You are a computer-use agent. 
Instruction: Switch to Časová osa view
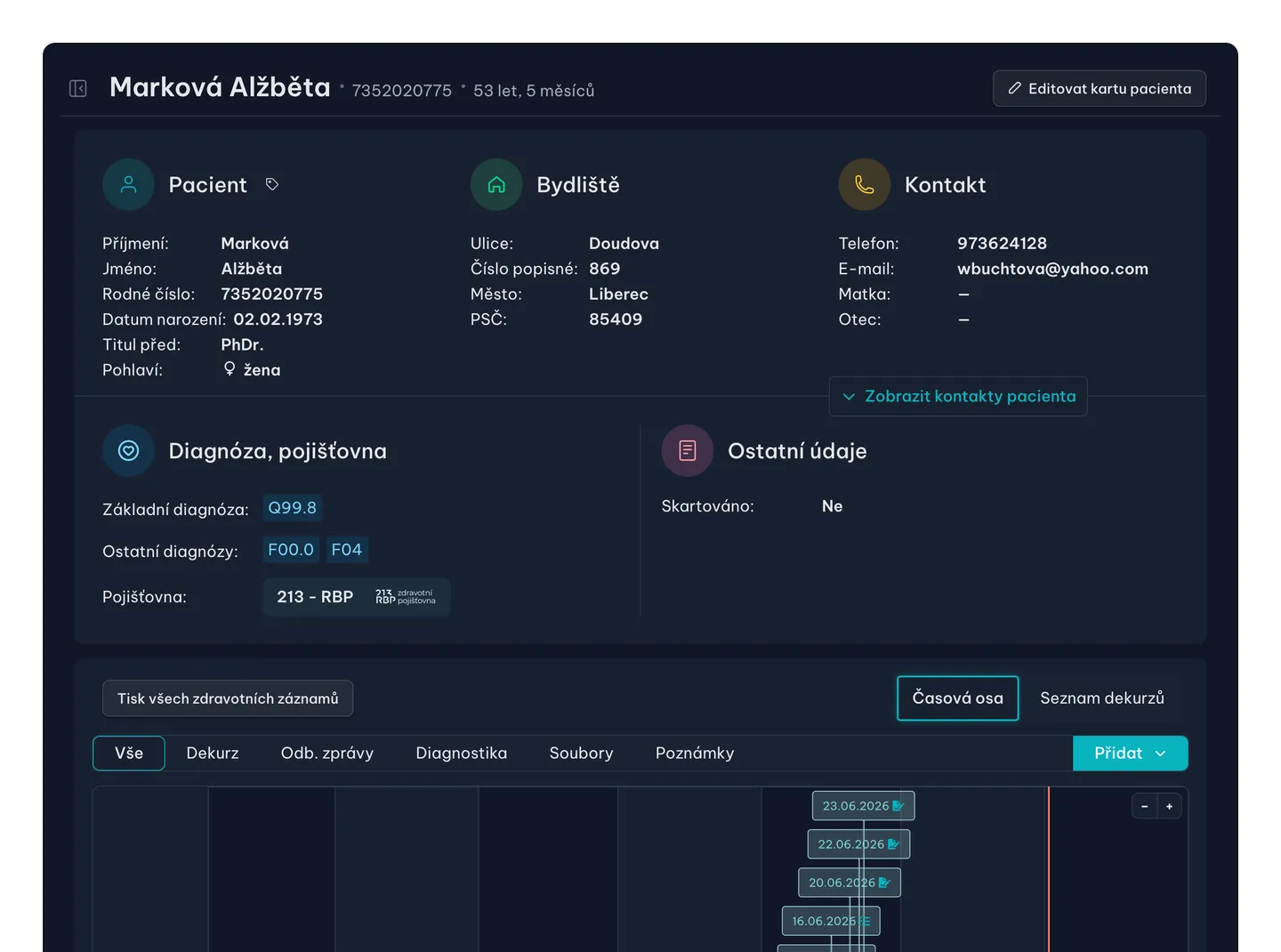pyautogui.click(x=958, y=698)
